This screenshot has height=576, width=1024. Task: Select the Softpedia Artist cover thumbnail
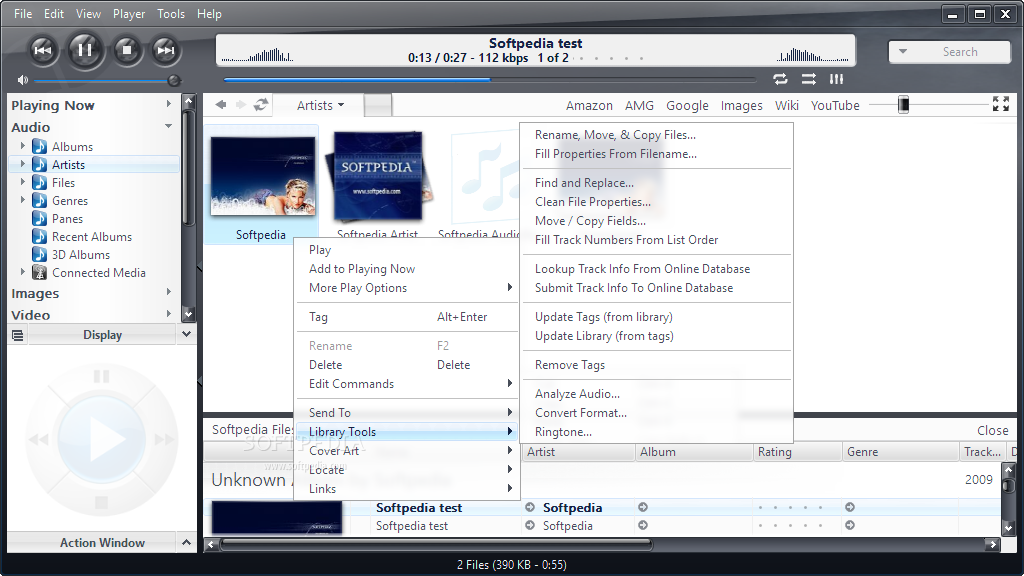point(379,176)
